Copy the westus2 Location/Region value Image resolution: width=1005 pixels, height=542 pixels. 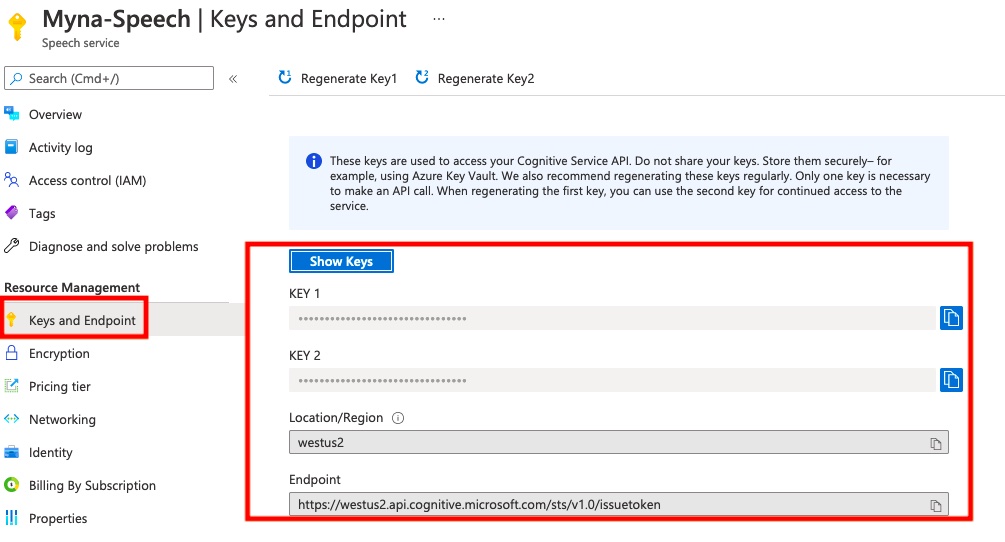tap(936, 443)
